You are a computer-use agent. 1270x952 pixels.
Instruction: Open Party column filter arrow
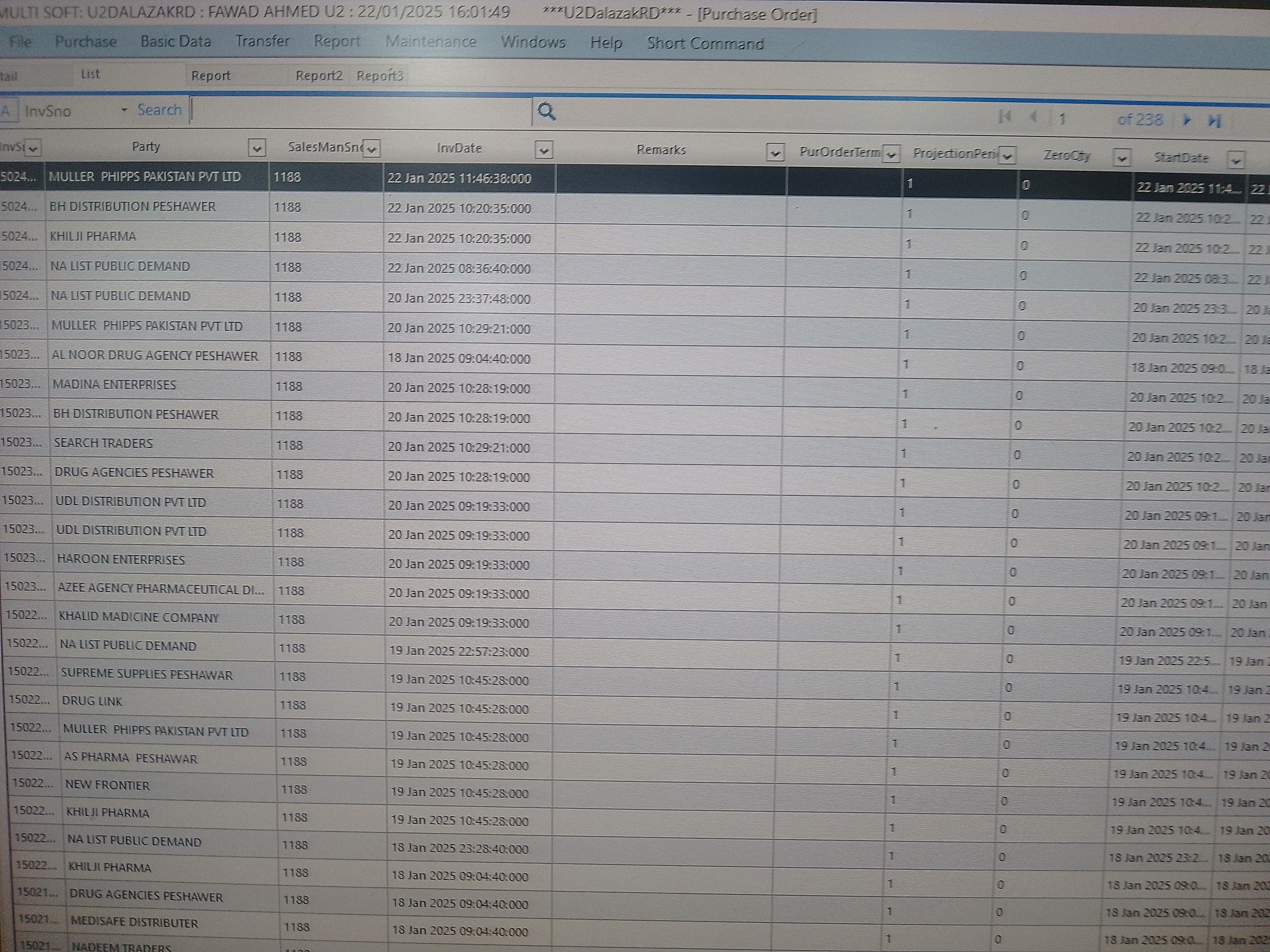pyautogui.click(x=257, y=149)
